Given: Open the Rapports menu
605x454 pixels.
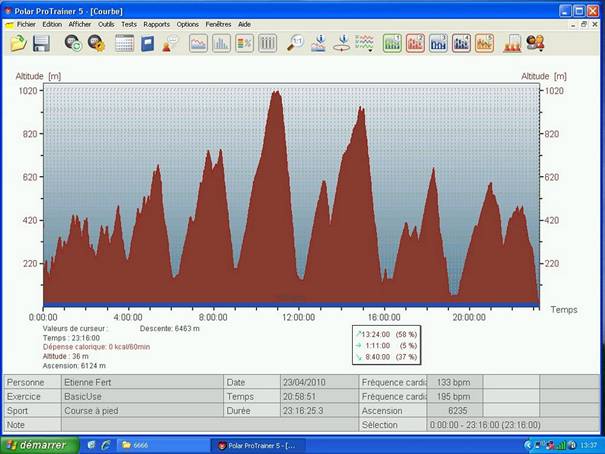Looking at the screenshot, I should [156, 23].
